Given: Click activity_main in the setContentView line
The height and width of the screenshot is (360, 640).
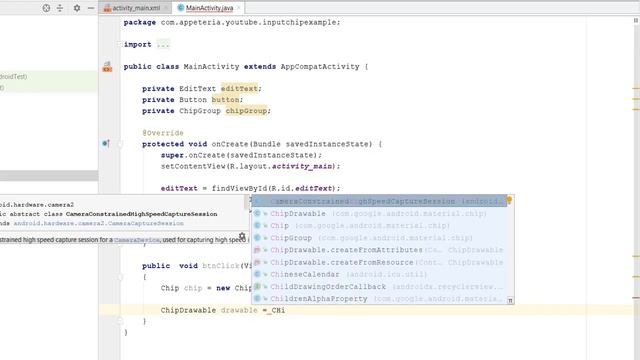Looking at the screenshot, I should [302, 166].
